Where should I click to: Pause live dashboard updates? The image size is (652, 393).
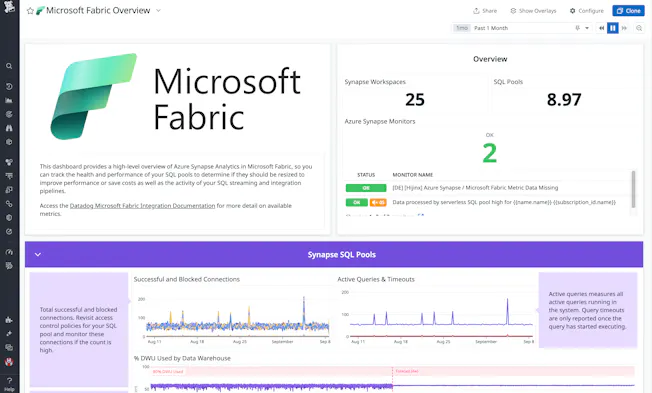point(612,28)
